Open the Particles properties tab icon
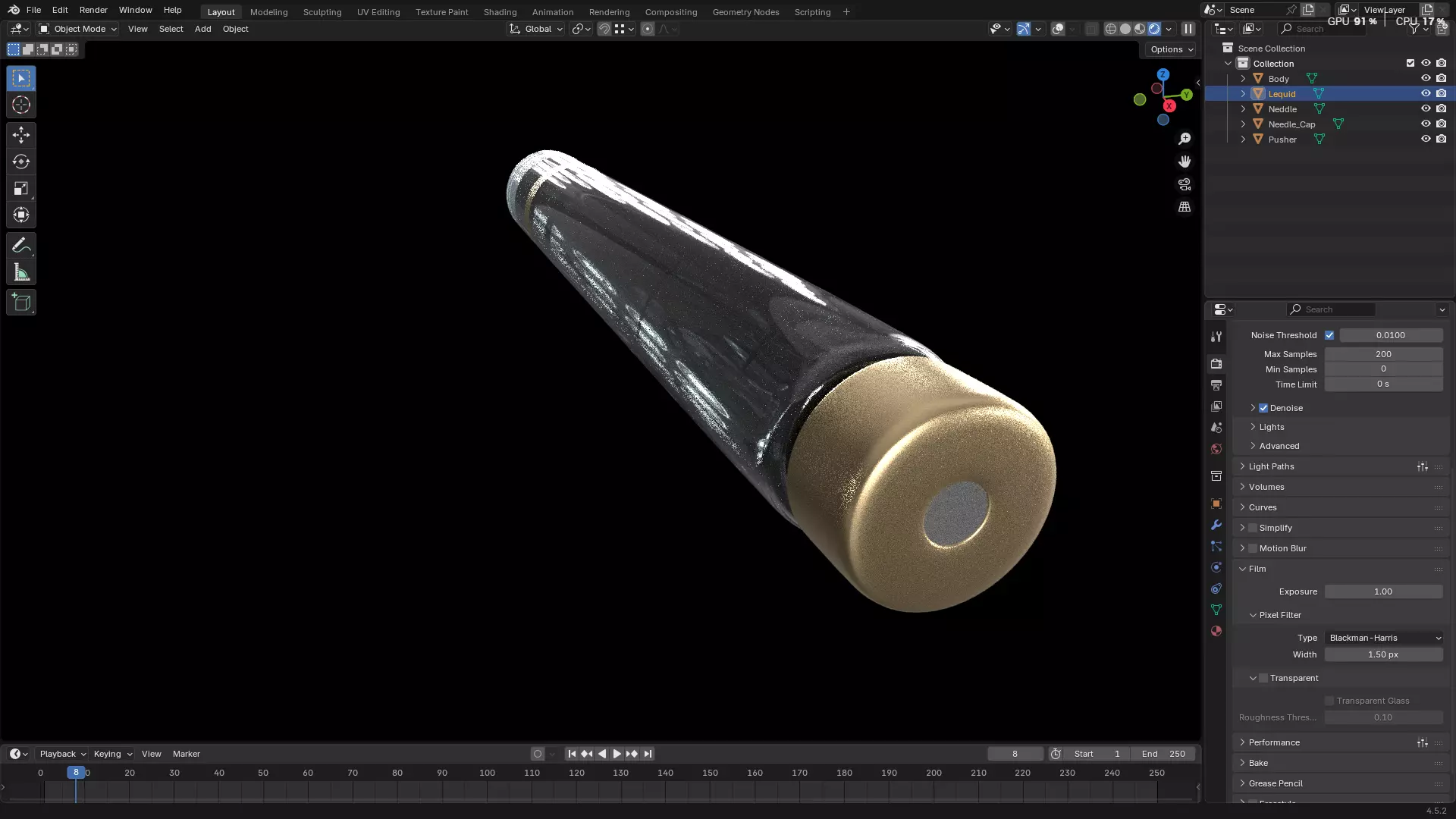This screenshot has height=819, width=1456. 1216,546
